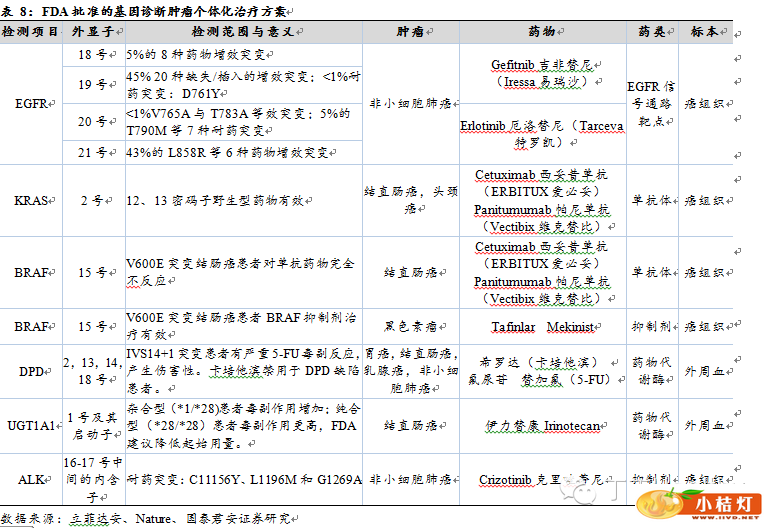Select the 标本 column header
Viewport: 769px width, 528px height.
click(x=704, y=32)
